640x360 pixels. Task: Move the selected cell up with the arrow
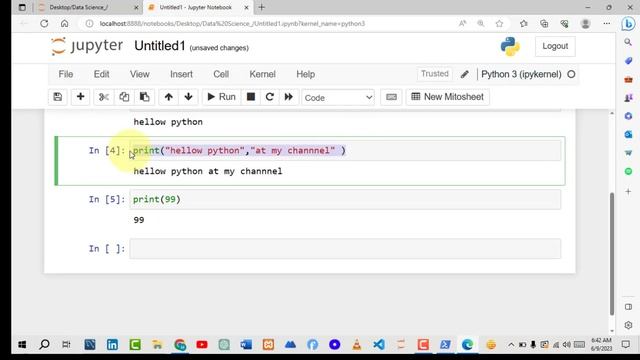[x=169, y=97]
